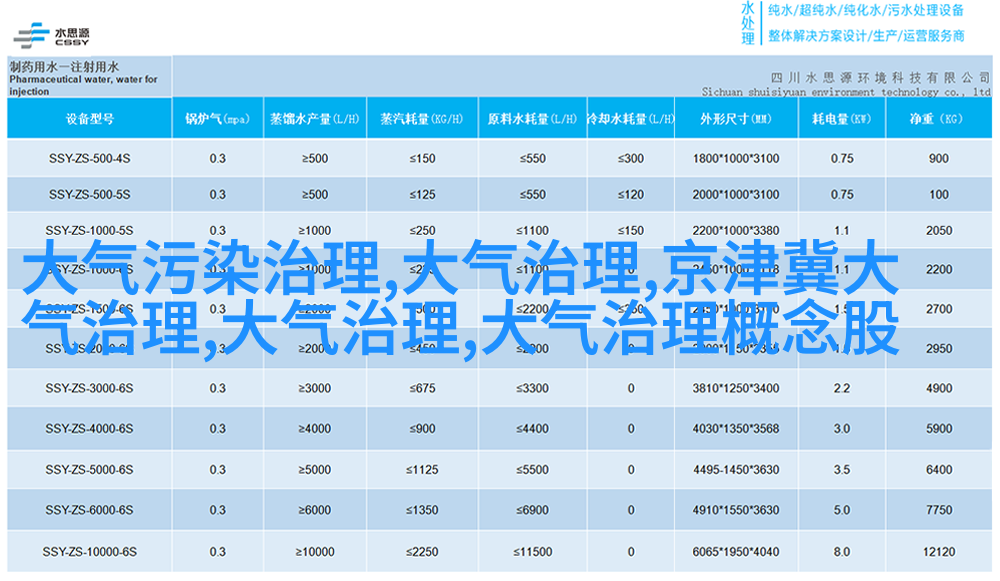The height and width of the screenshot is (581, 1000).
Task: Click the ≥4000 distilled water output cell
Action: pyautogui.click(x=315, y=429)
